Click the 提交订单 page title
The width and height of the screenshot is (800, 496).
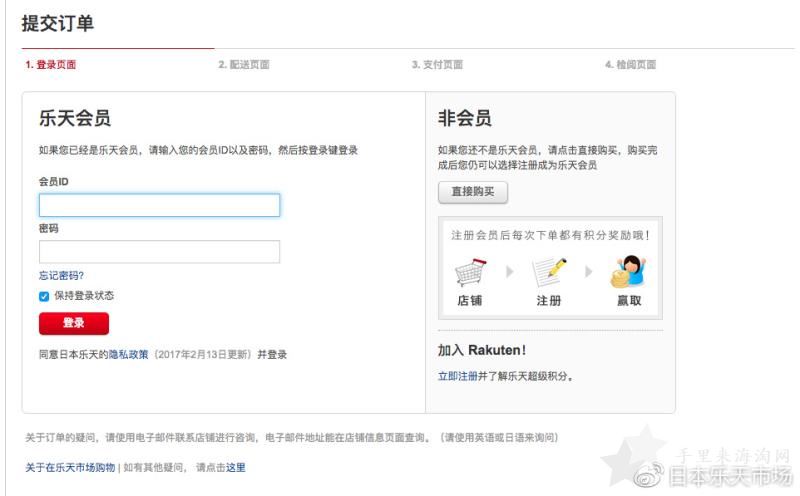(x=58, y=23)
